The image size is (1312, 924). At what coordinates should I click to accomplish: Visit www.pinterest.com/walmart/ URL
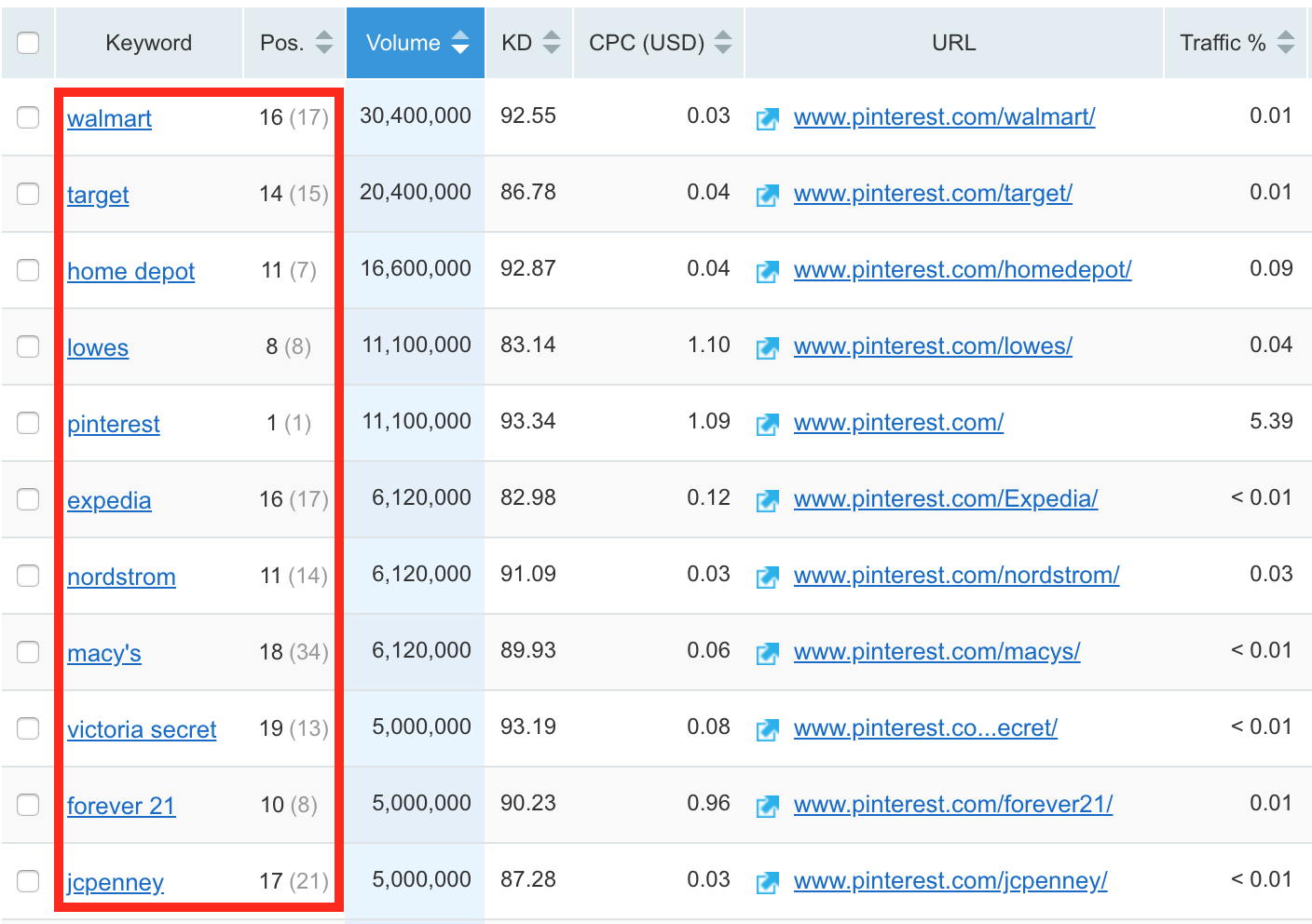pos(944,117)
